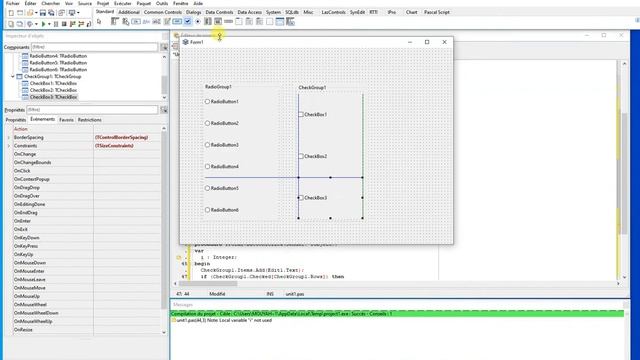Click the Pause debugger icon
The height and width of the screenshot is (360, 640).
point(56,24)
